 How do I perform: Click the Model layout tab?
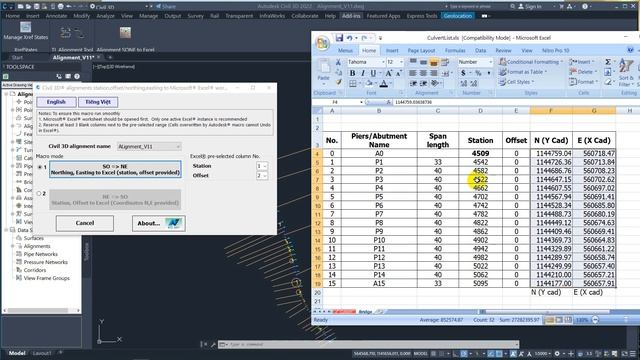[17, 353]
